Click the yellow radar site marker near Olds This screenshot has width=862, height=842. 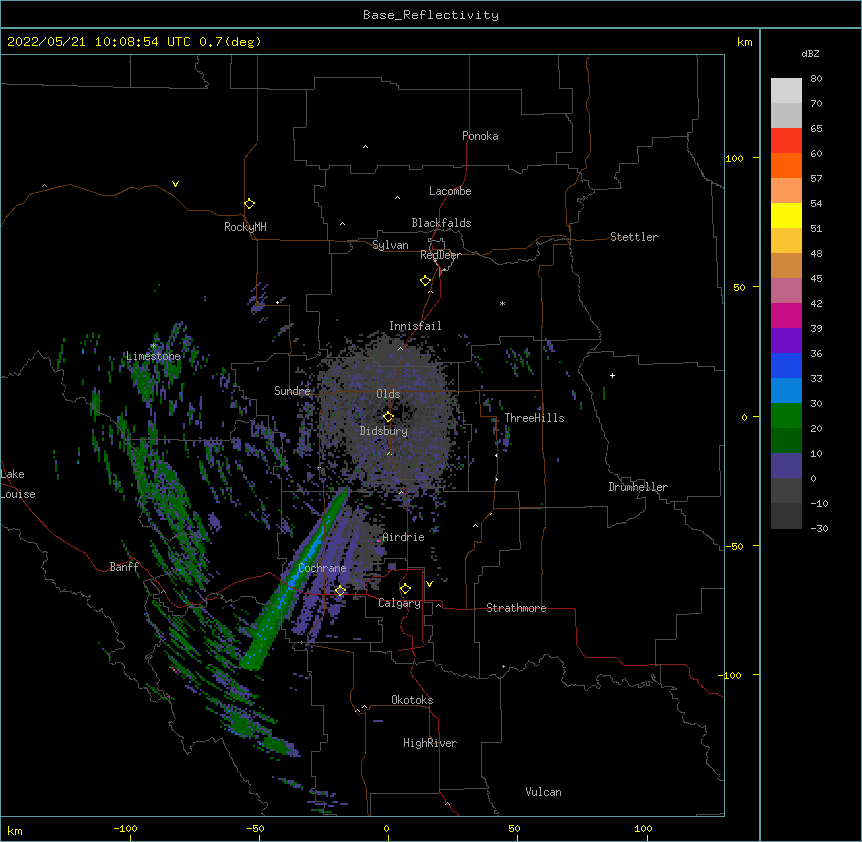point(388,417)
